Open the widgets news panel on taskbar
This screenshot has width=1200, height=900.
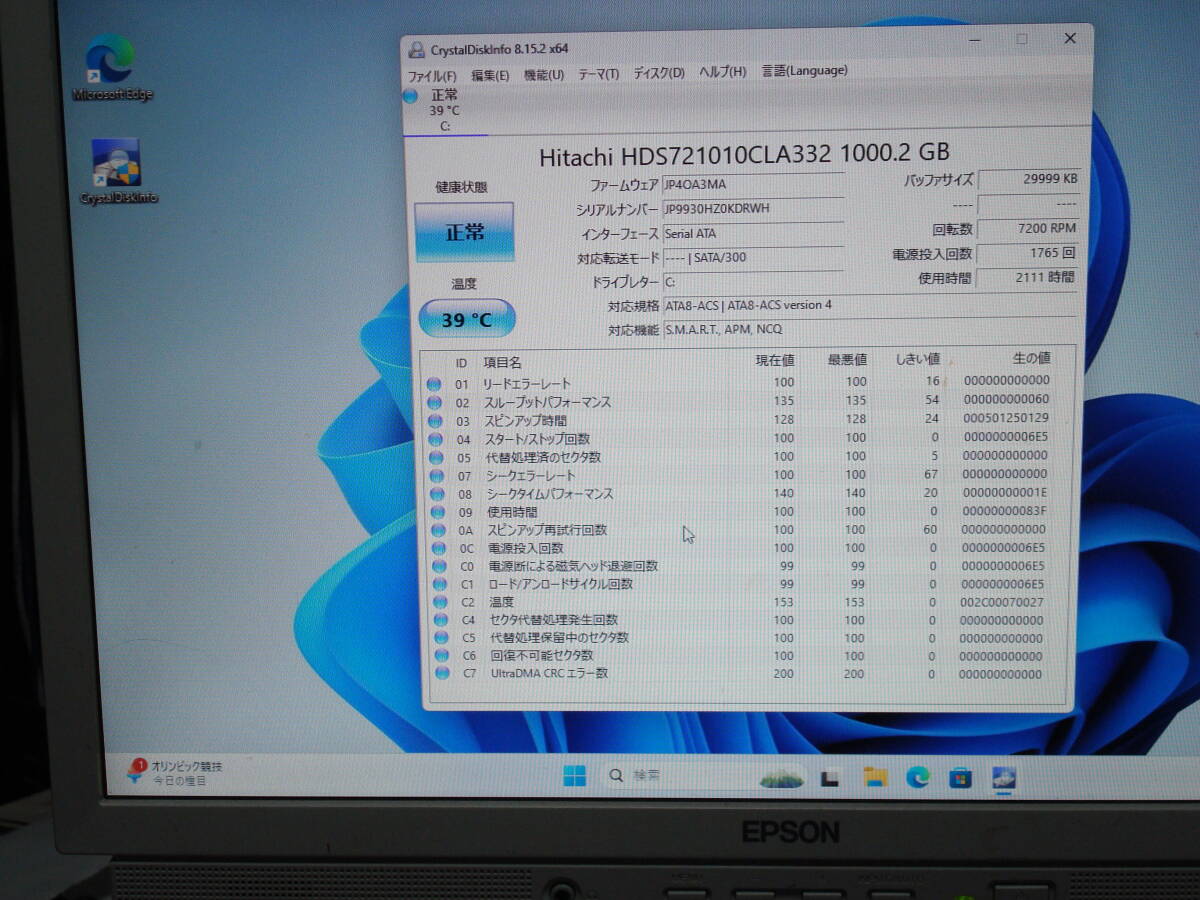pos(175,772)
